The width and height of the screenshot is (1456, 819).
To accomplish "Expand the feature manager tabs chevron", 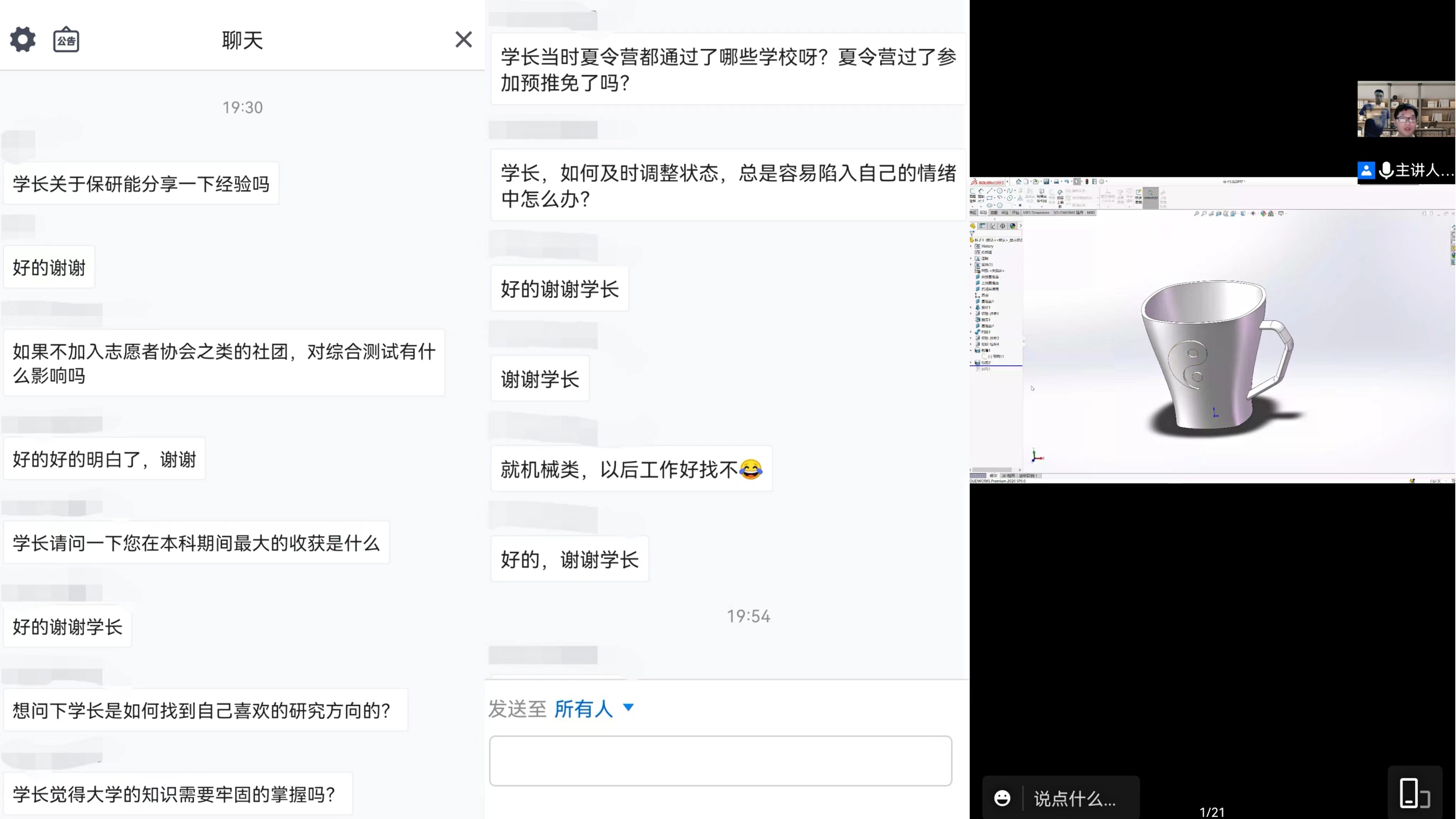I will coord(1021,226).
